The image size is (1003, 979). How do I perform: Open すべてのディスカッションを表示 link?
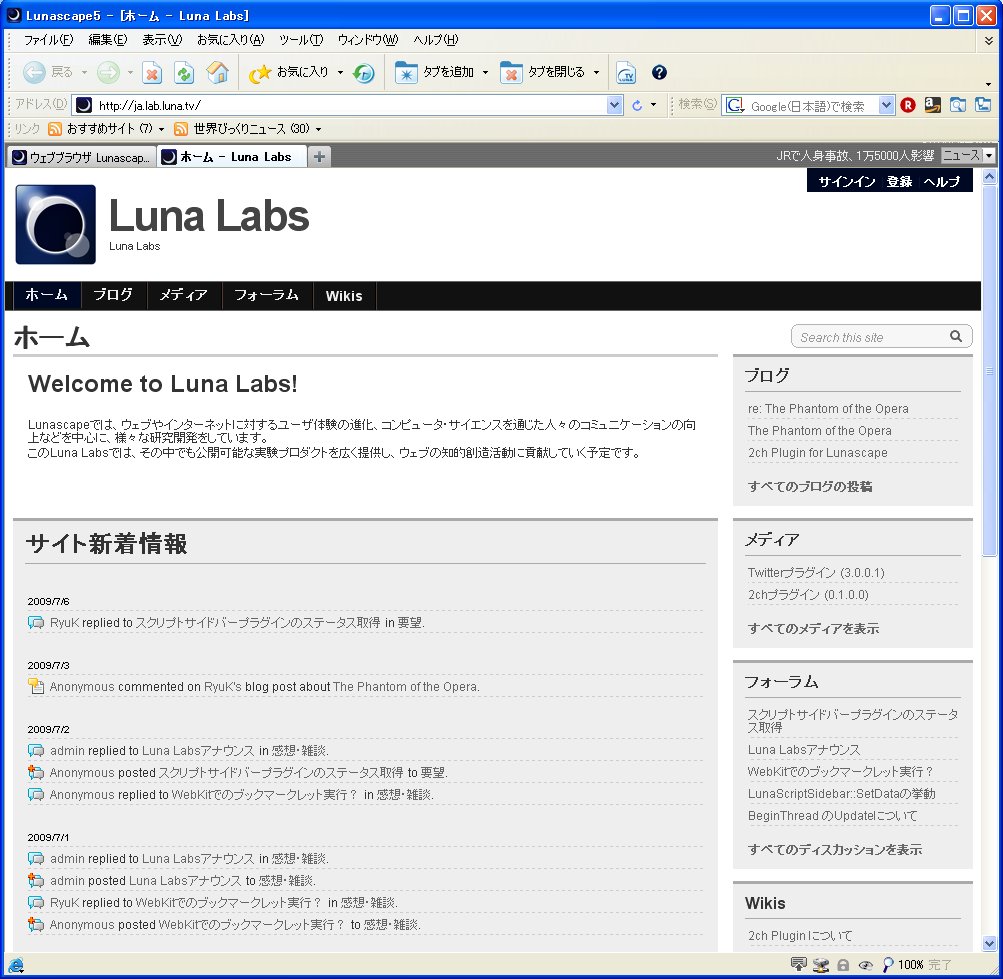835,849
